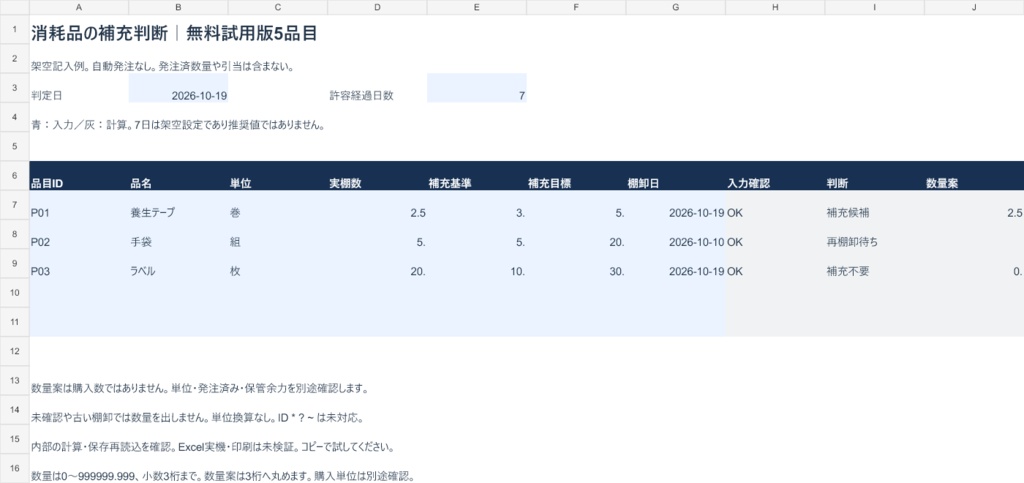Click cell P01
Viewport: 1024px width, 483px height.
tap(79, 205)
